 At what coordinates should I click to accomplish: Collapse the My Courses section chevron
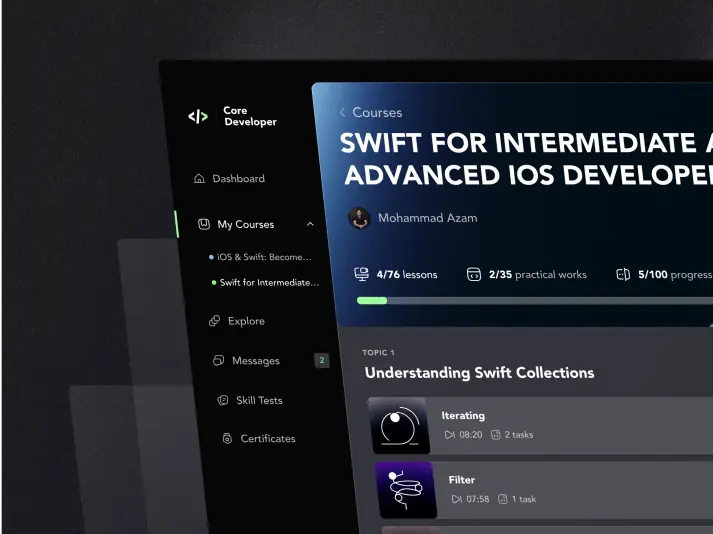[x=310, y=225]
